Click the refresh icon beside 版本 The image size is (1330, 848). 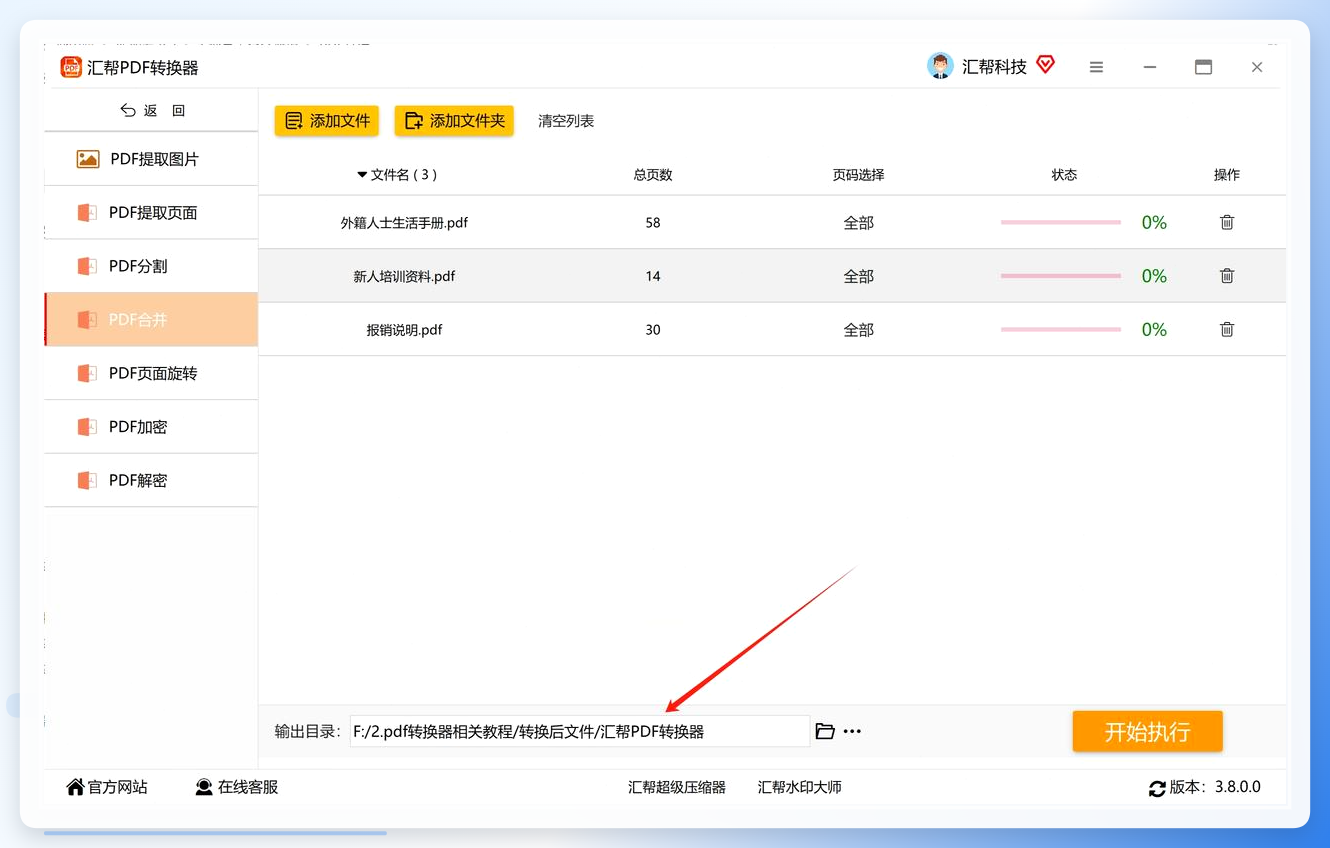point(1157,788)
